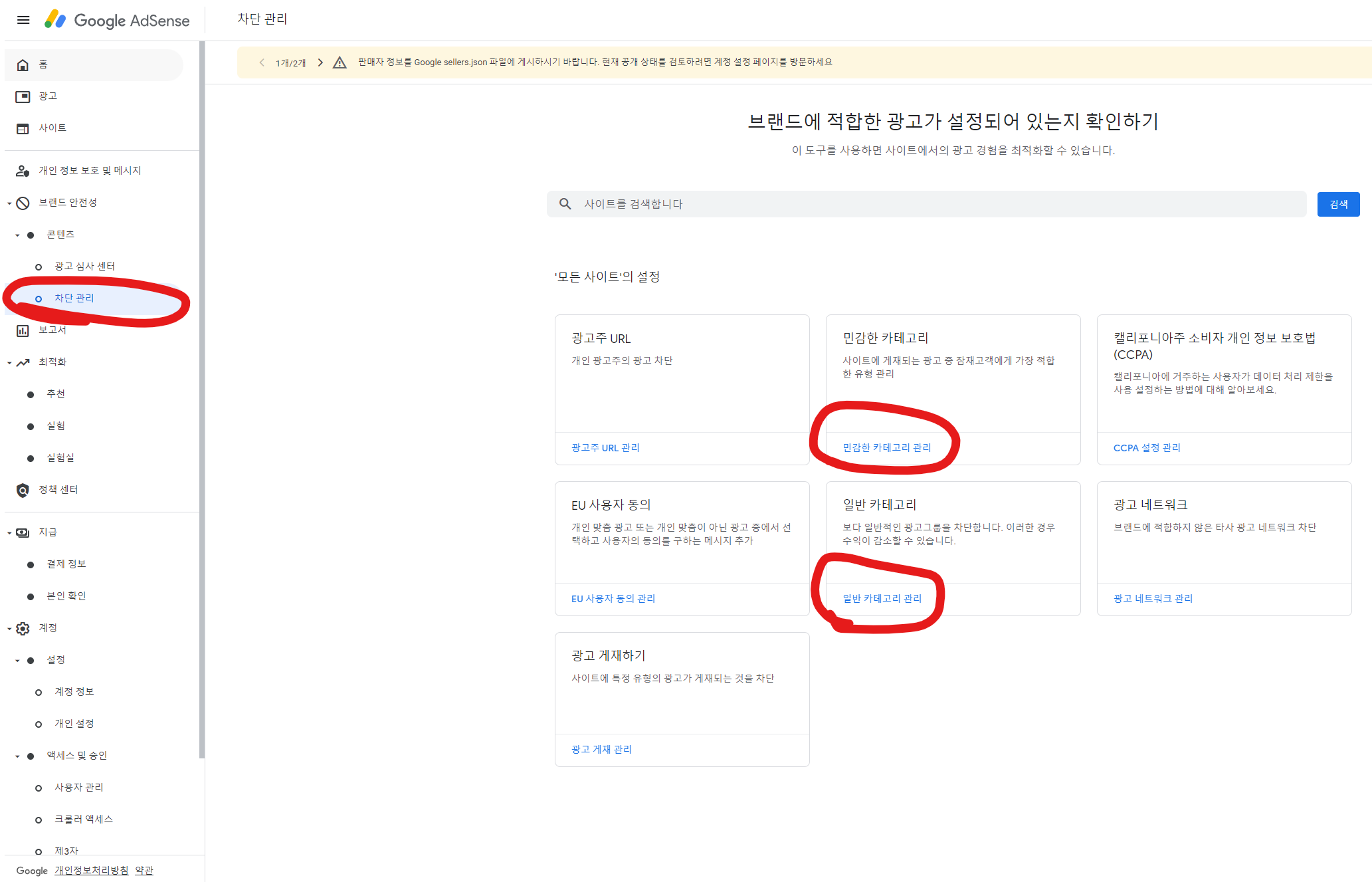The image size is (1372, 882).
Task: Open Ad review center (광고 심사 센터) item
Action: [84, 267]
